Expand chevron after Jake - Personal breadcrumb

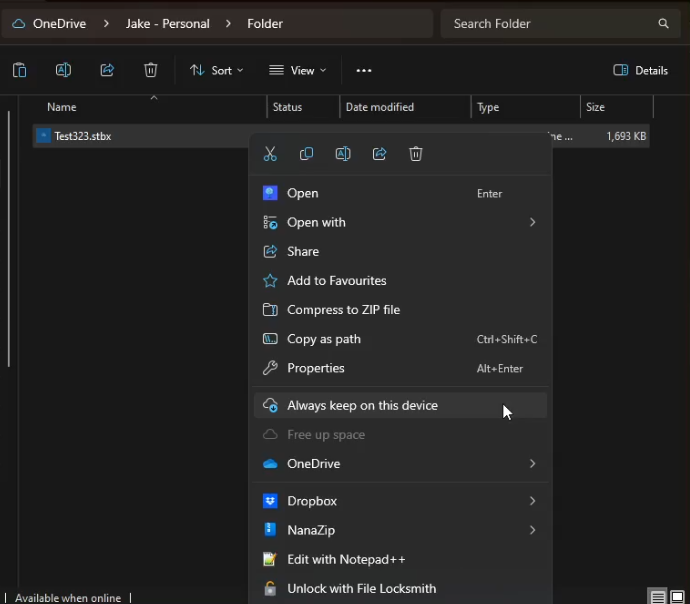(228, 24)
